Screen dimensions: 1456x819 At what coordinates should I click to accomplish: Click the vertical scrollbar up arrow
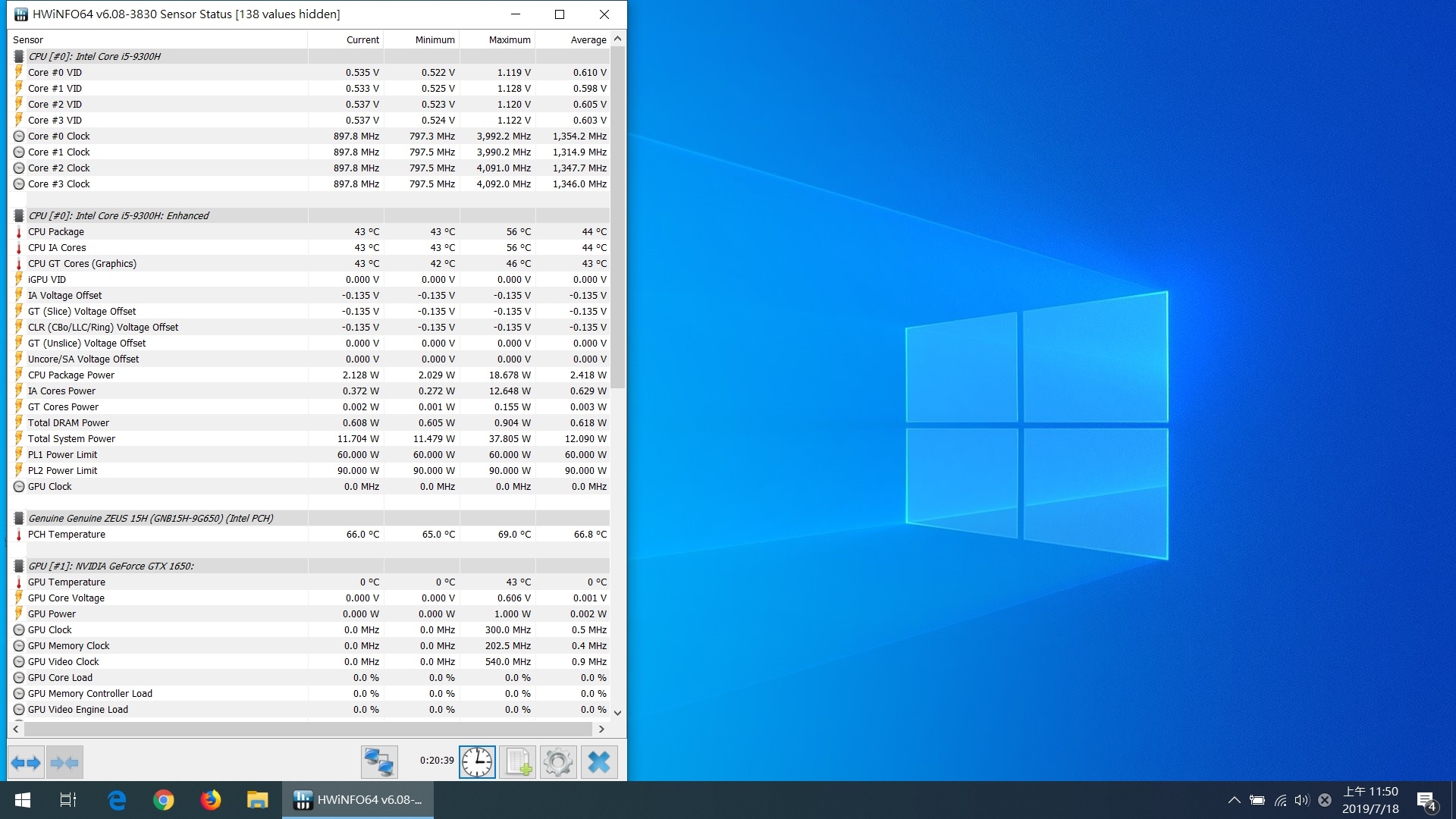[618, 39]
